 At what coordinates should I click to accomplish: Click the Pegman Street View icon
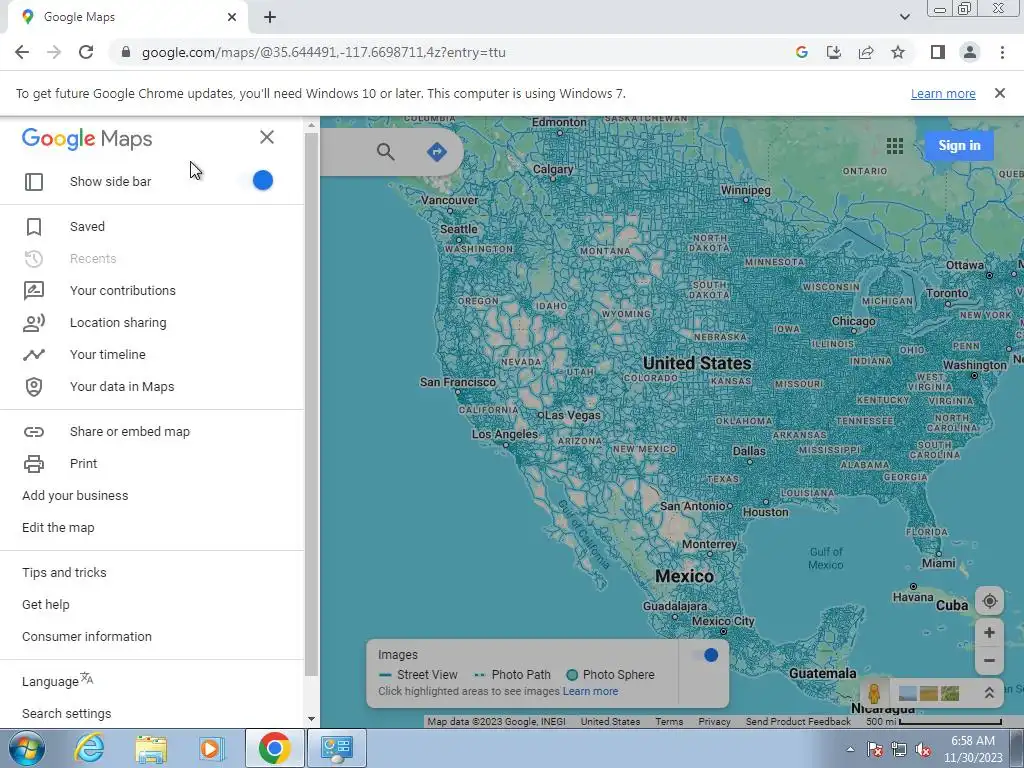874,694
